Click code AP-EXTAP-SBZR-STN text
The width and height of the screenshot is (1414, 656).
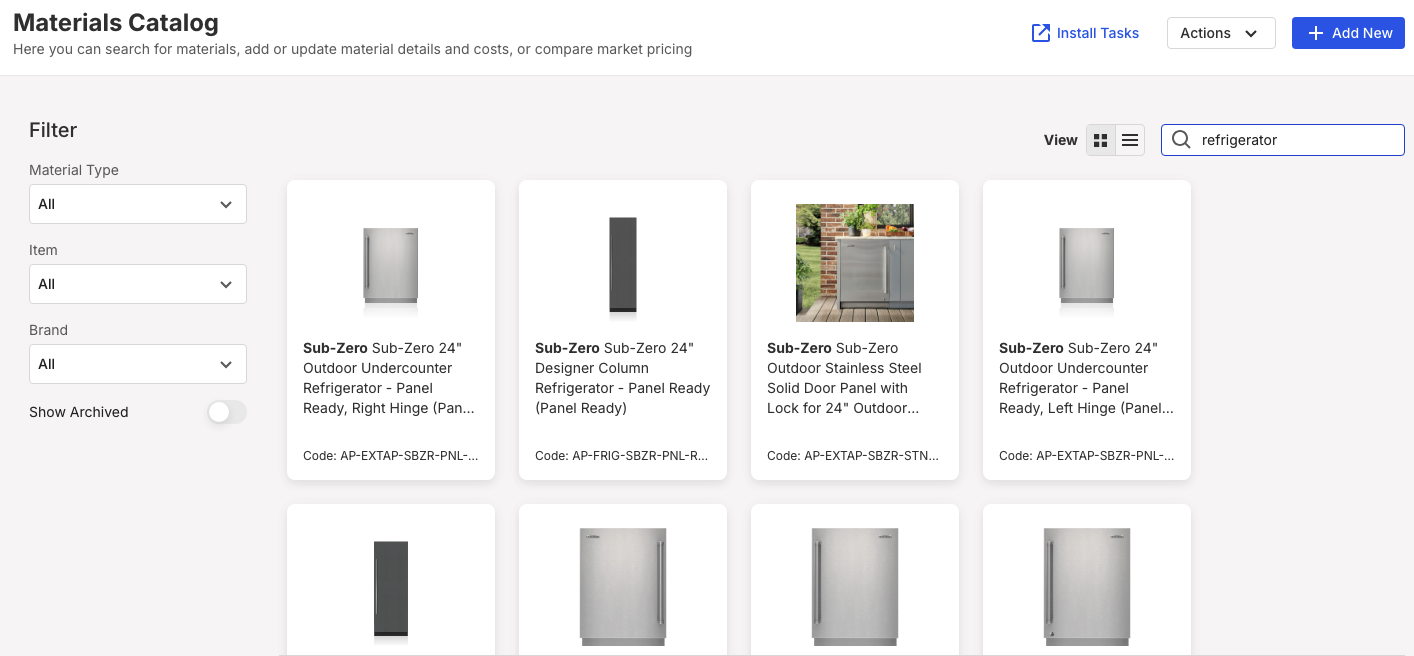point(855,456)
